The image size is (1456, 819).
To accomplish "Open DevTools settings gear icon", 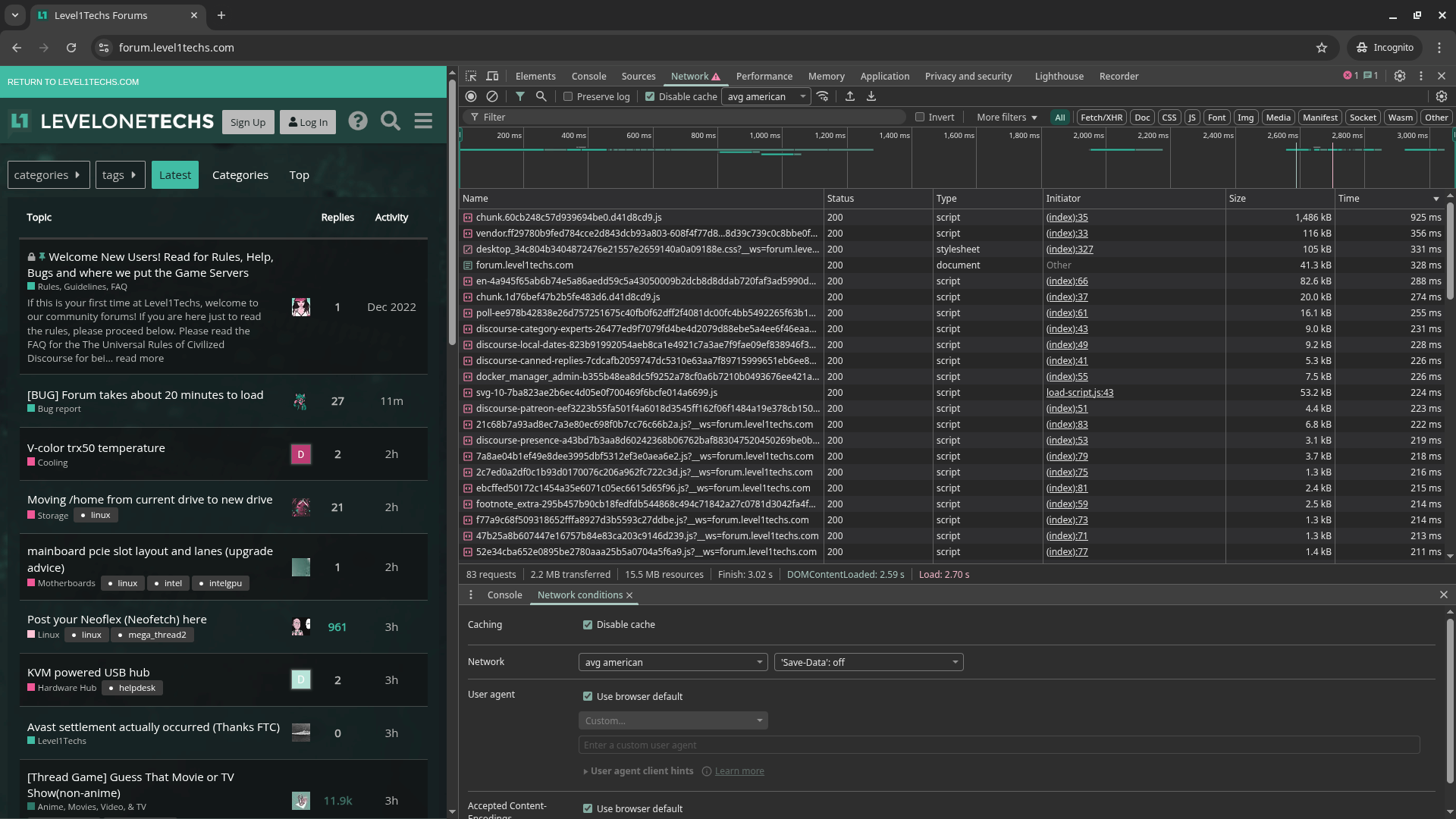I will click(x=1400, y=76).
